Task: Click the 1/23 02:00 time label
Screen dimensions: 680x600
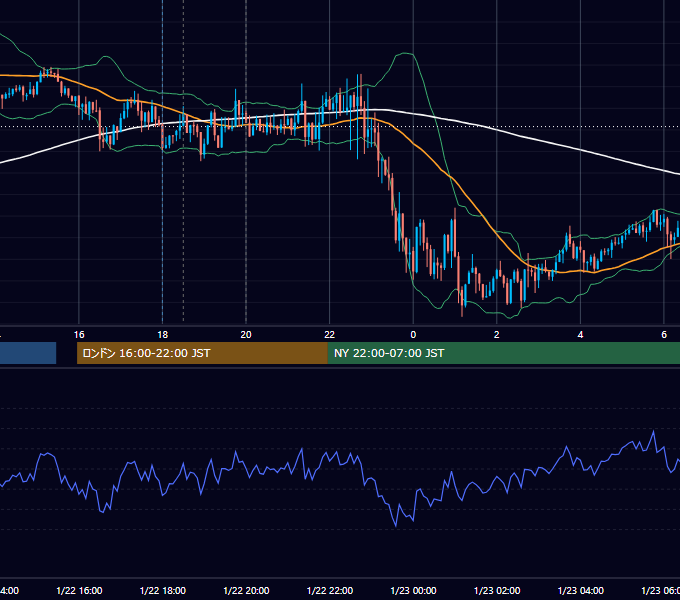Action: click(497, 590)
